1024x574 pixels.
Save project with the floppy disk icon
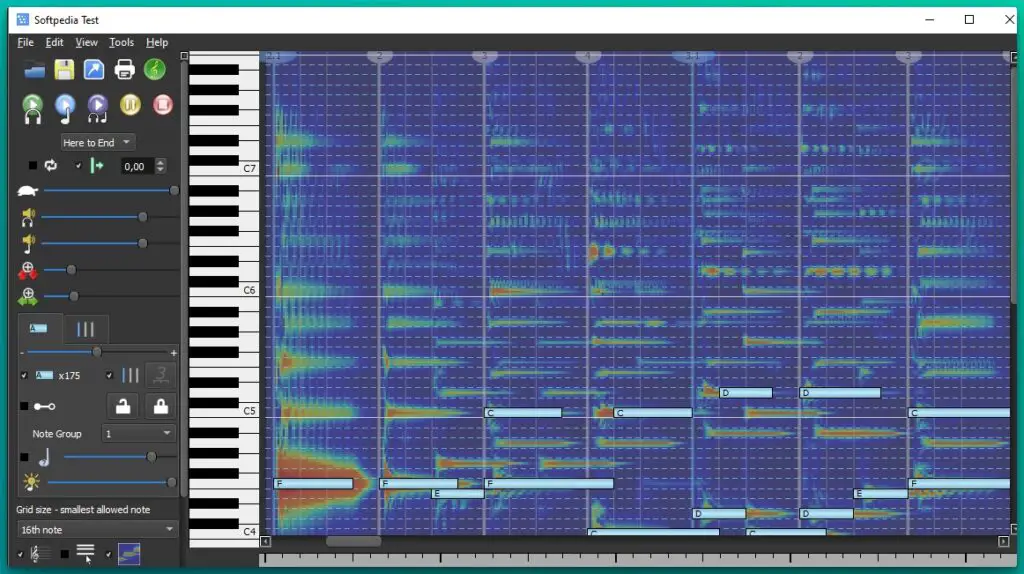(65, 70)
